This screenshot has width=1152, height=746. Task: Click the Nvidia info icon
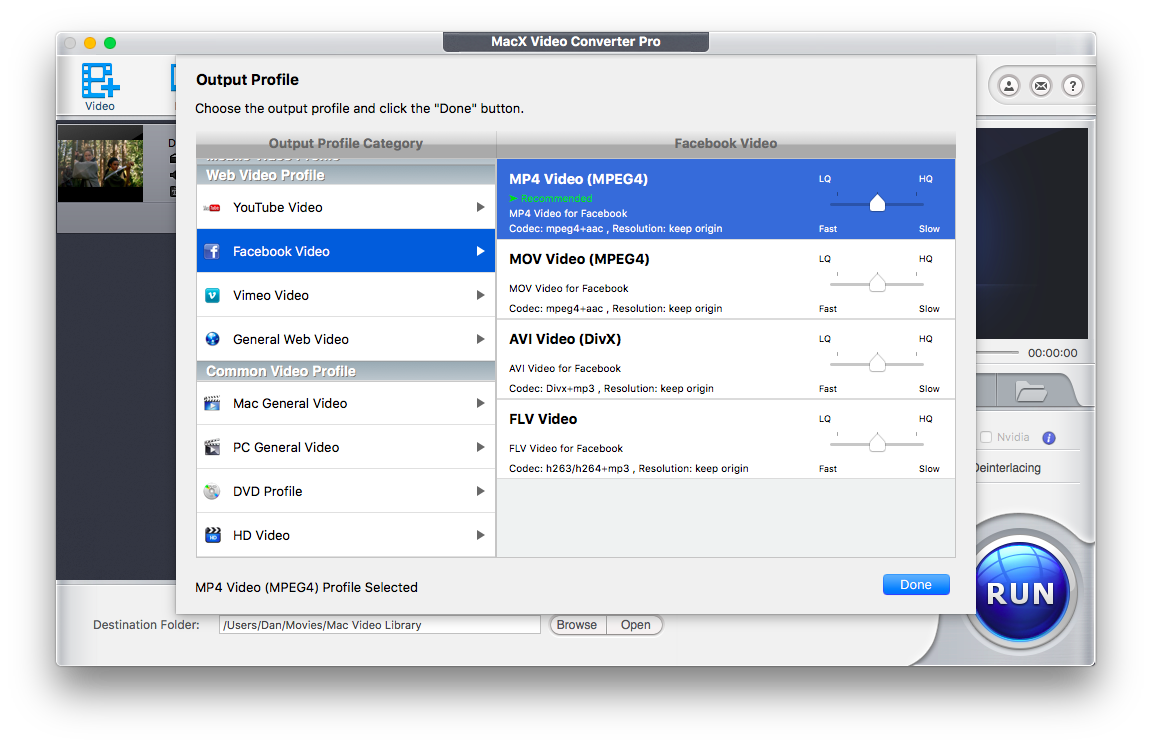point(1049,438)
